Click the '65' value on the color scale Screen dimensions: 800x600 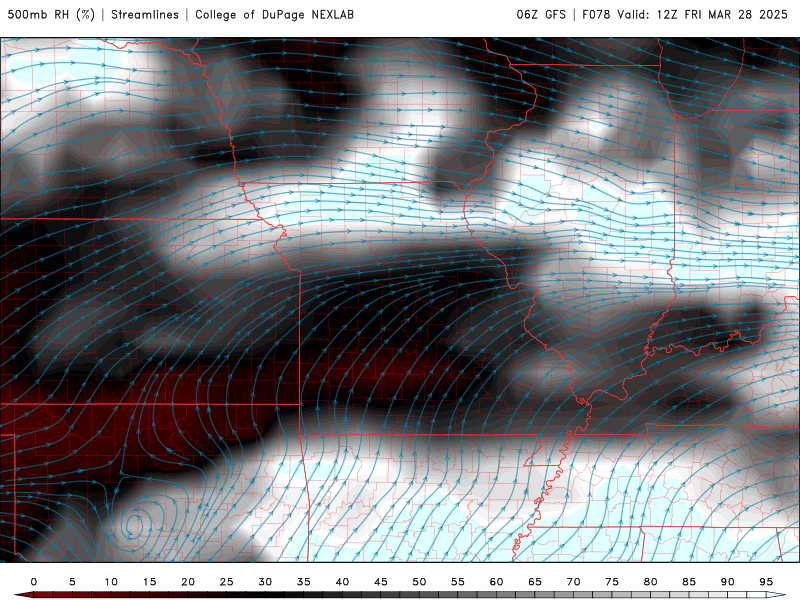(x=535, y=582)
